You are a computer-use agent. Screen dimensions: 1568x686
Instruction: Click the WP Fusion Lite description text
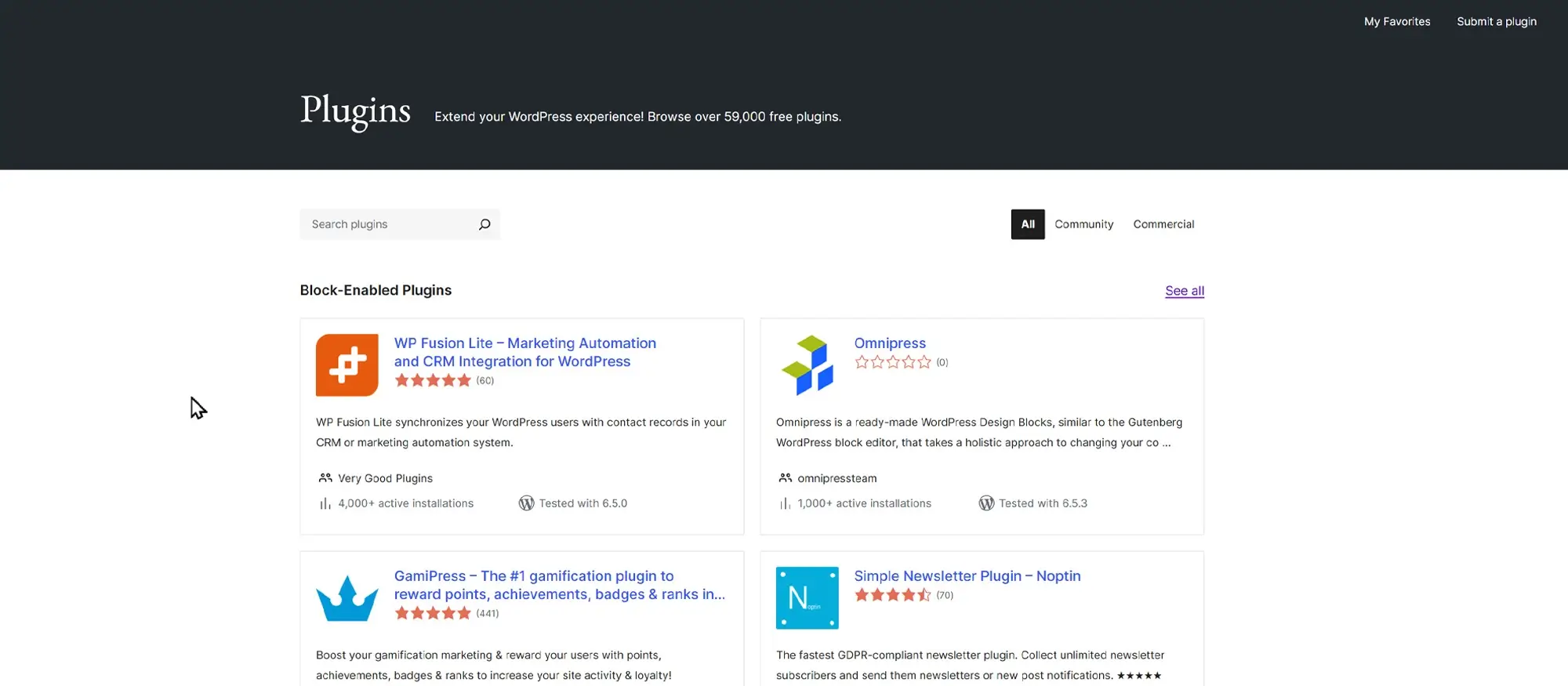coord(521,432)
